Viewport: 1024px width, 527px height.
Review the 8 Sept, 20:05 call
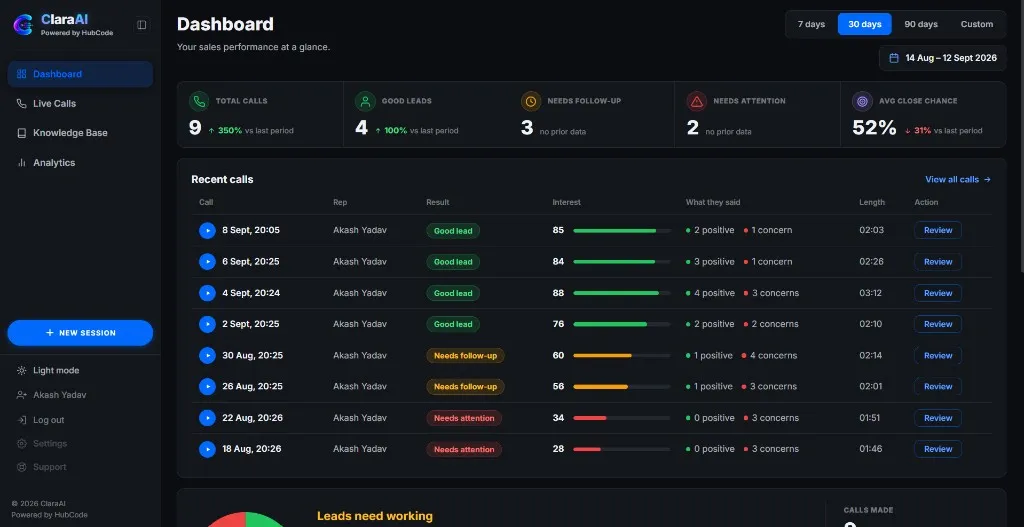(x=938, y=231)
